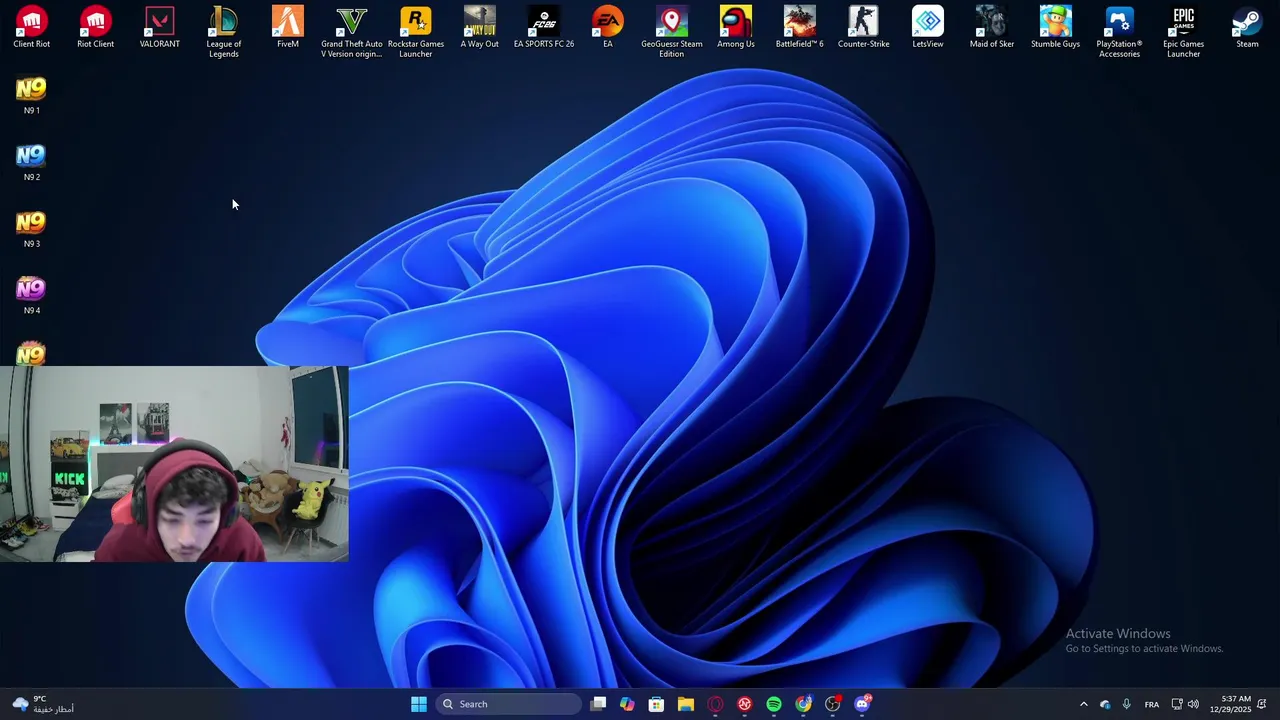Viewport: 1280px width, 720px height.
Task: Select the EA SPORTS FC 26 icon
Action: click(x=543, y=28)
